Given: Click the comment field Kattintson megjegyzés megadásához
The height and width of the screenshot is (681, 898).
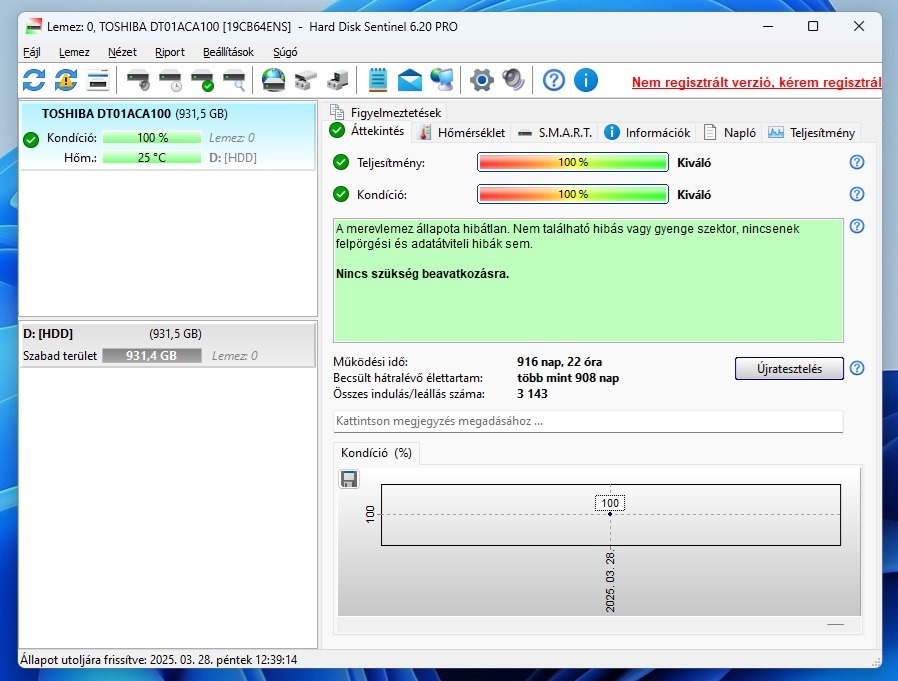Looking at the screenshot, I should [588, 421].
